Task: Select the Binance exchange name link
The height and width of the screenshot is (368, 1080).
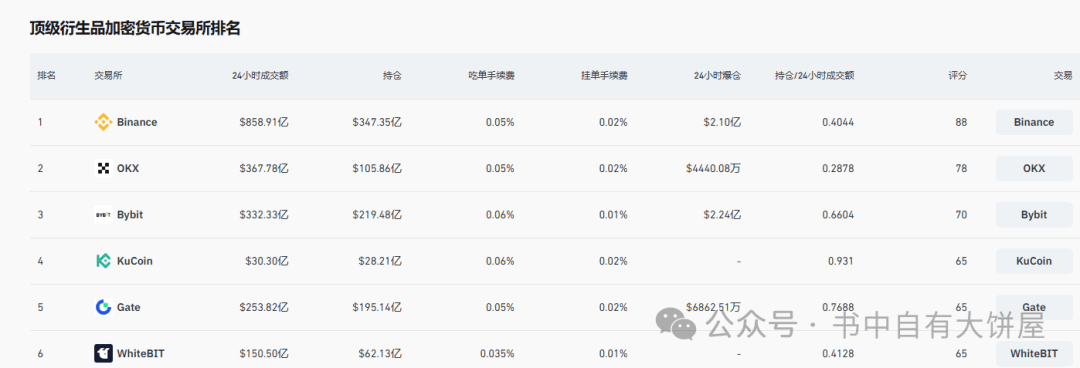Action: tap(137, 122)
